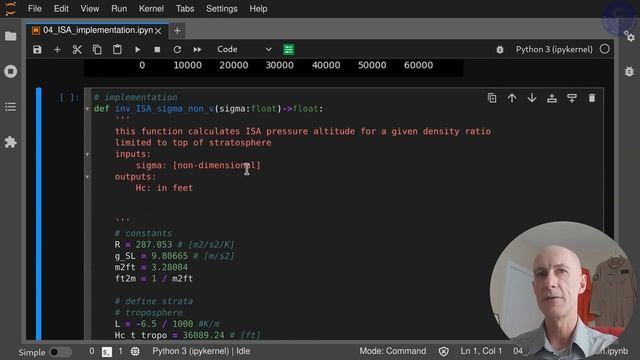Paste cell from clipboard icon
Viewport: 640px width, 360px height.
pyautogui.click(x=117, y=49)
